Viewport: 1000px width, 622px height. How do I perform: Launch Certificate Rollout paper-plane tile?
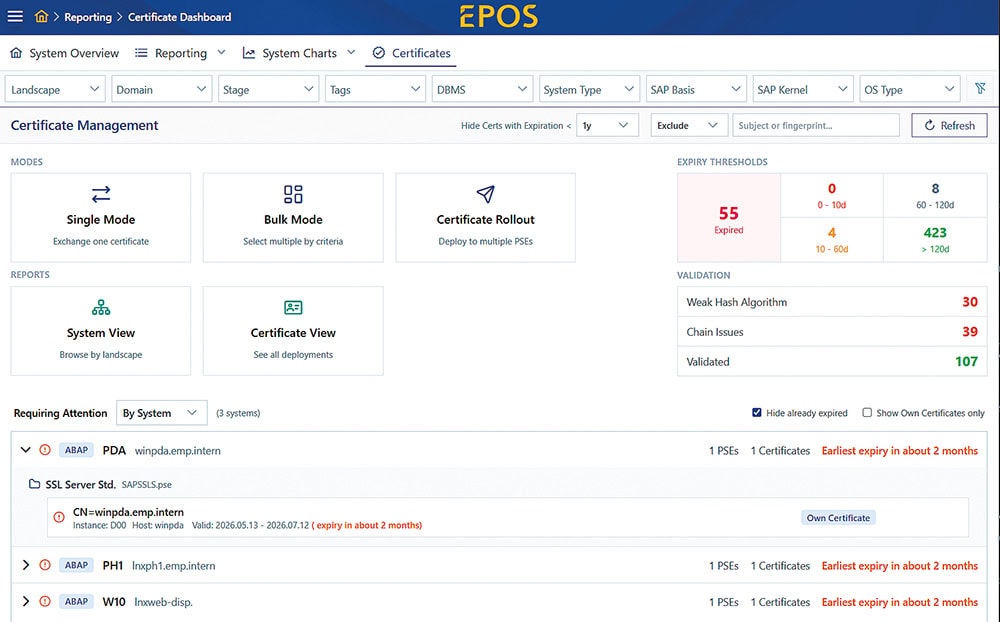coord(485,218)
